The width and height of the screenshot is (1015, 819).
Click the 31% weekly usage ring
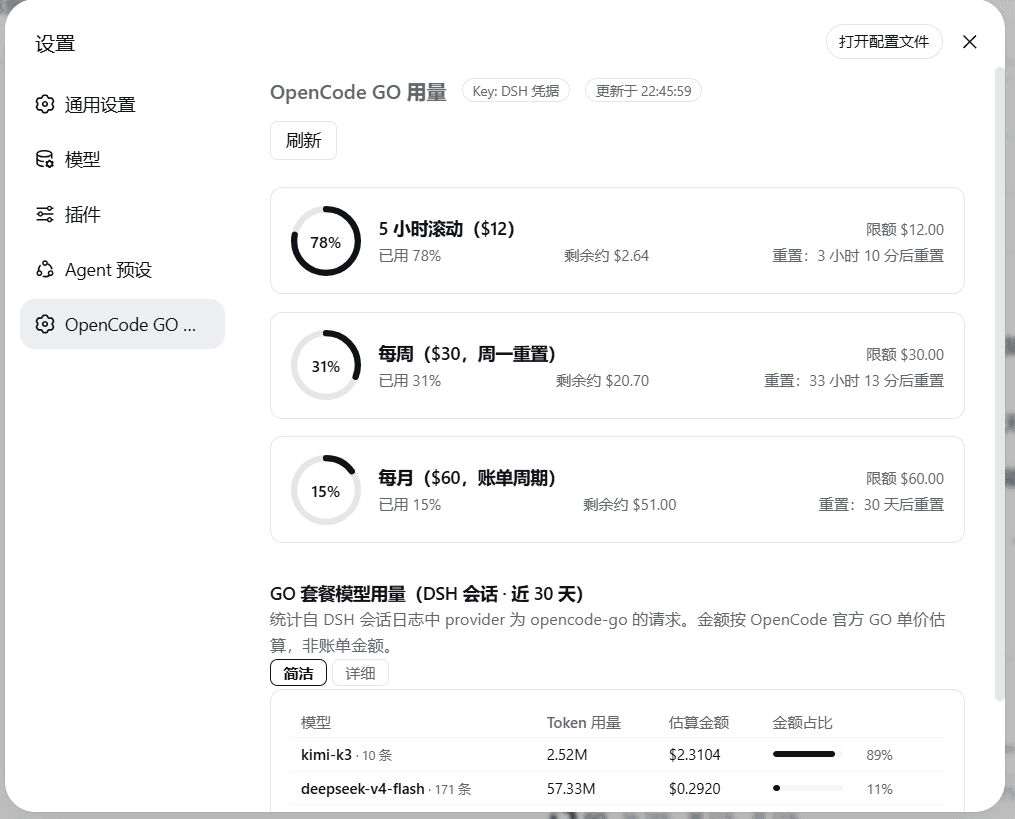tap(326, 366)
